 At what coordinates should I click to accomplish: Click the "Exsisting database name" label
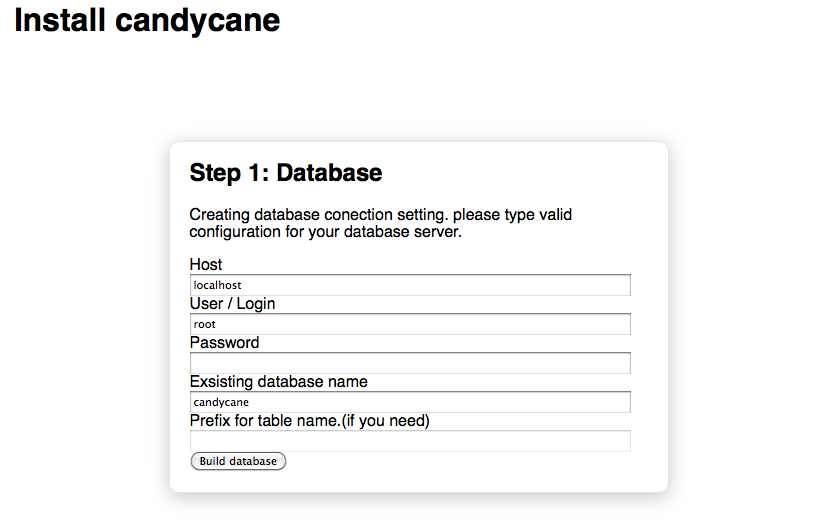[278, 382]
